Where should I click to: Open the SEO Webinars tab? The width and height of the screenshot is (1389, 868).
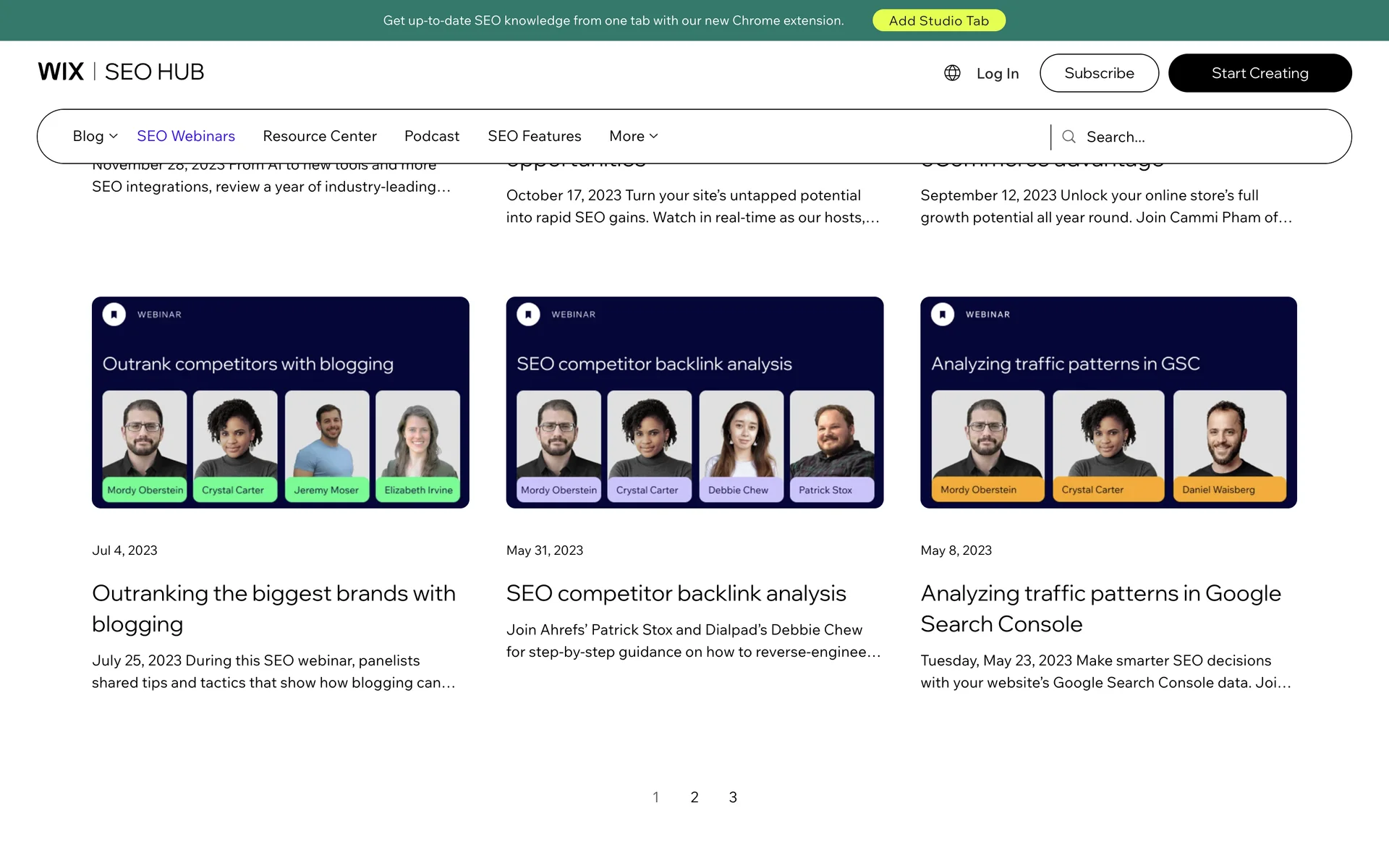tap(186, 136)
